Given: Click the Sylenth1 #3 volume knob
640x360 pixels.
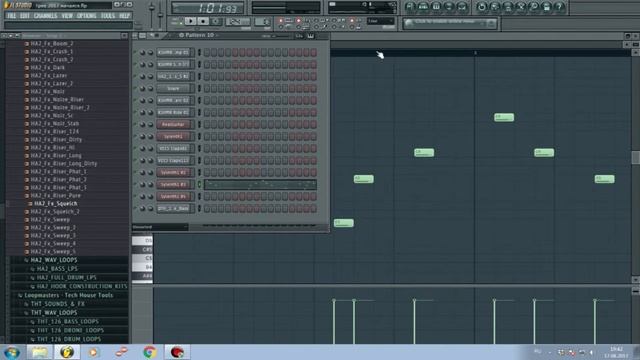Looking at the screenshot, I should [150, 184].
